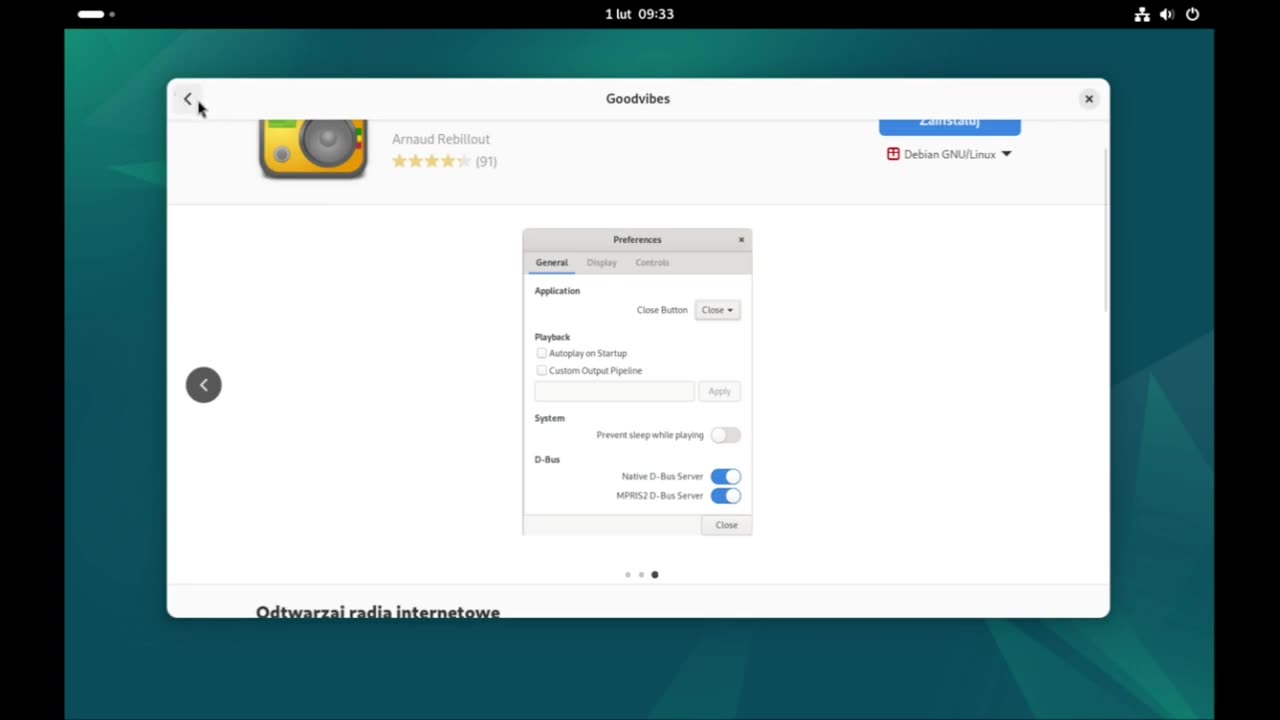Go back using the header back arrow

pos(187,99)
